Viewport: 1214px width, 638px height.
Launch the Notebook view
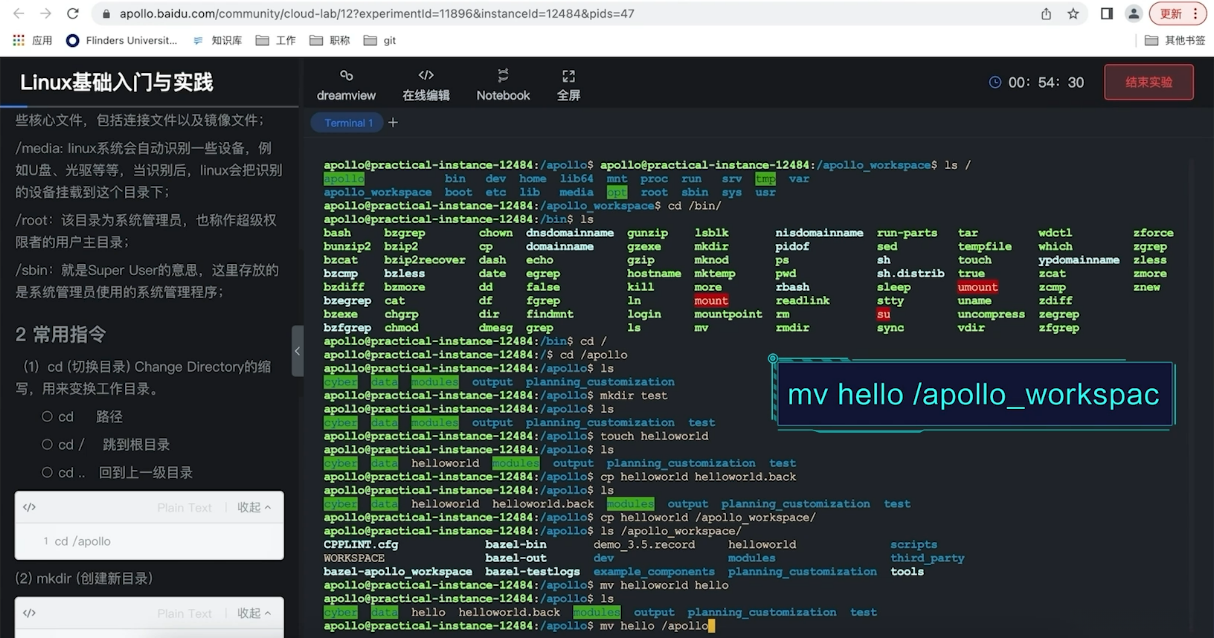pos(503,85)
